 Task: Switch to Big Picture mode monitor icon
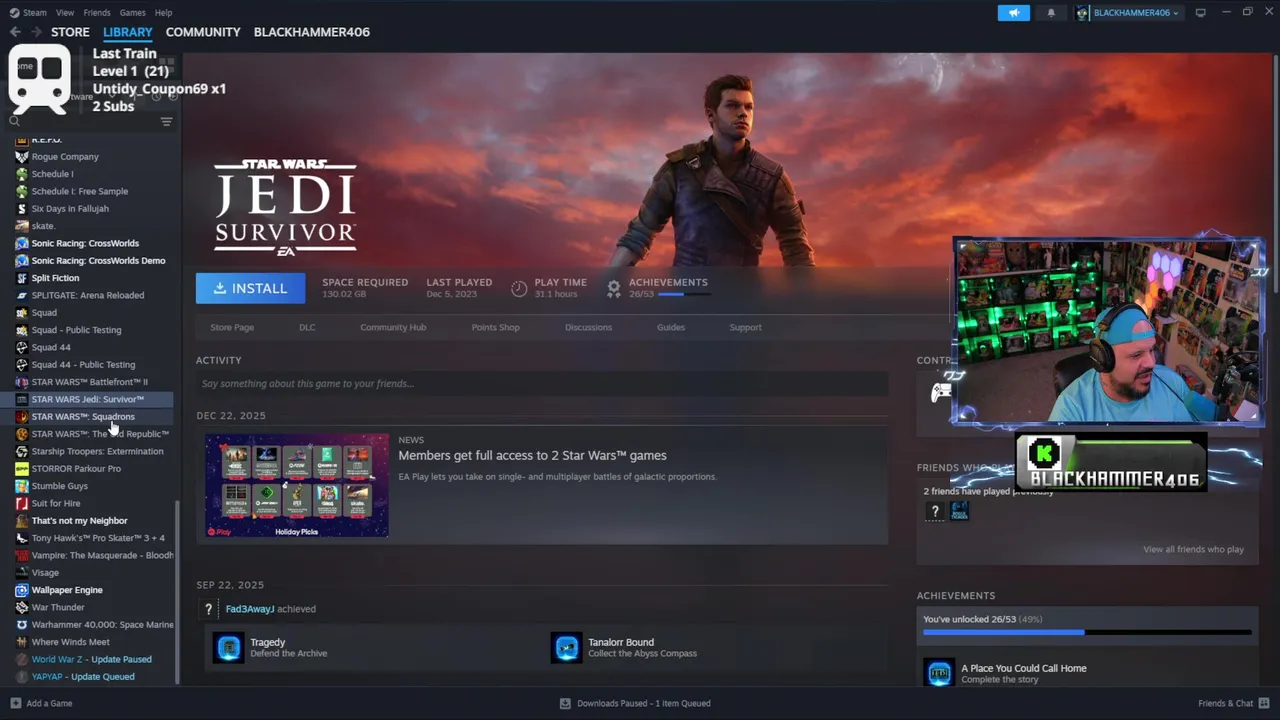[1201, 13]
